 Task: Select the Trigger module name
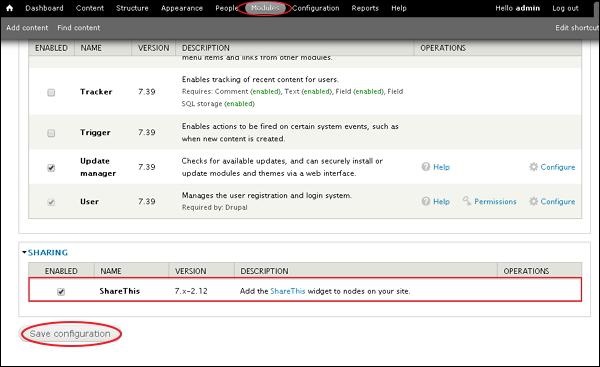point(95,132)
